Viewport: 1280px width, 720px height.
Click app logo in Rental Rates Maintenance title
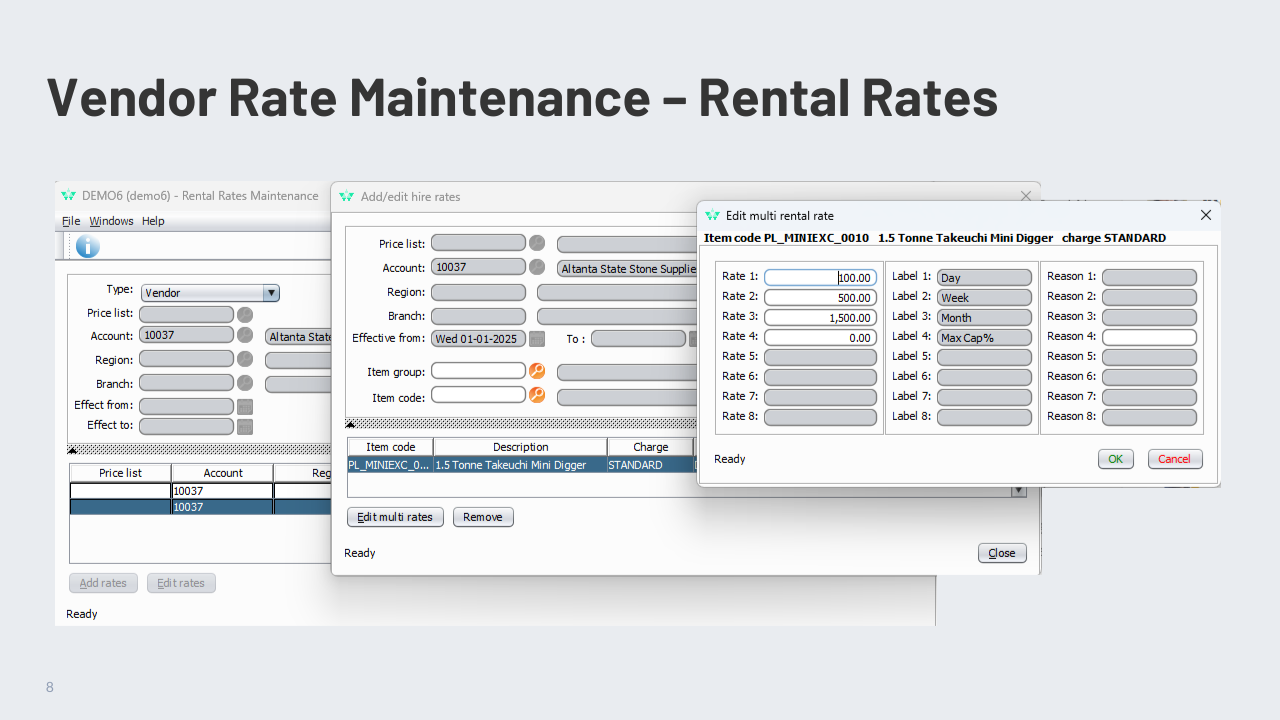pos(68,196)
